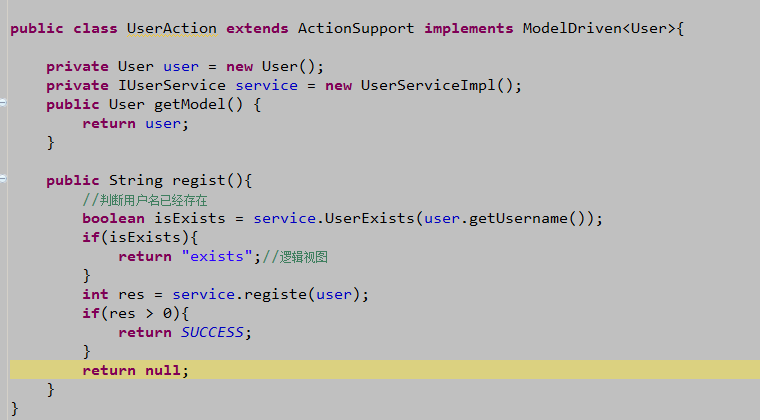The height and width of the screenshot is (420, 760).
Task: Click the "IUserService" type name
Action: 172,86
